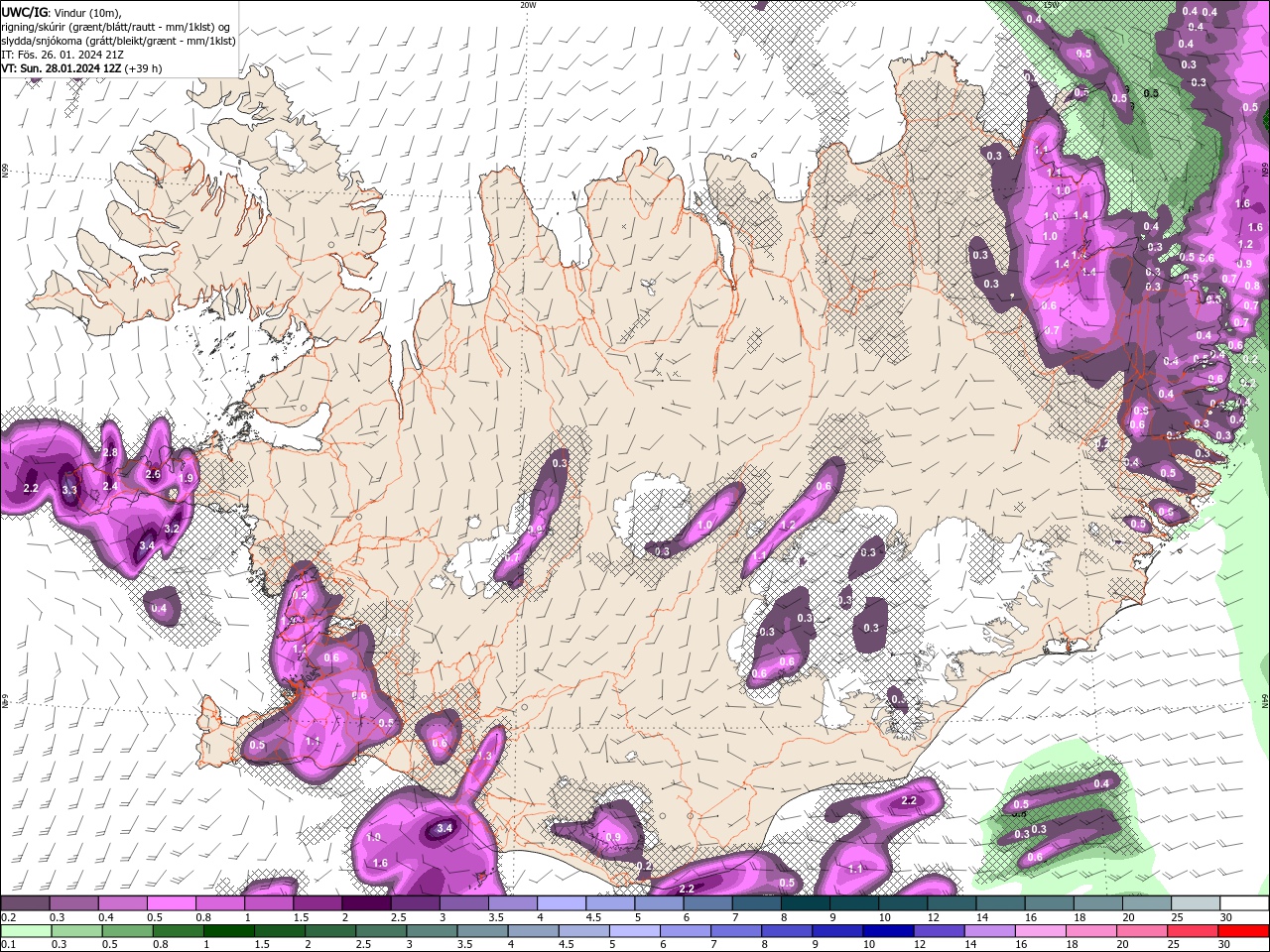Click the 20W longitude label

coord(528,5)
